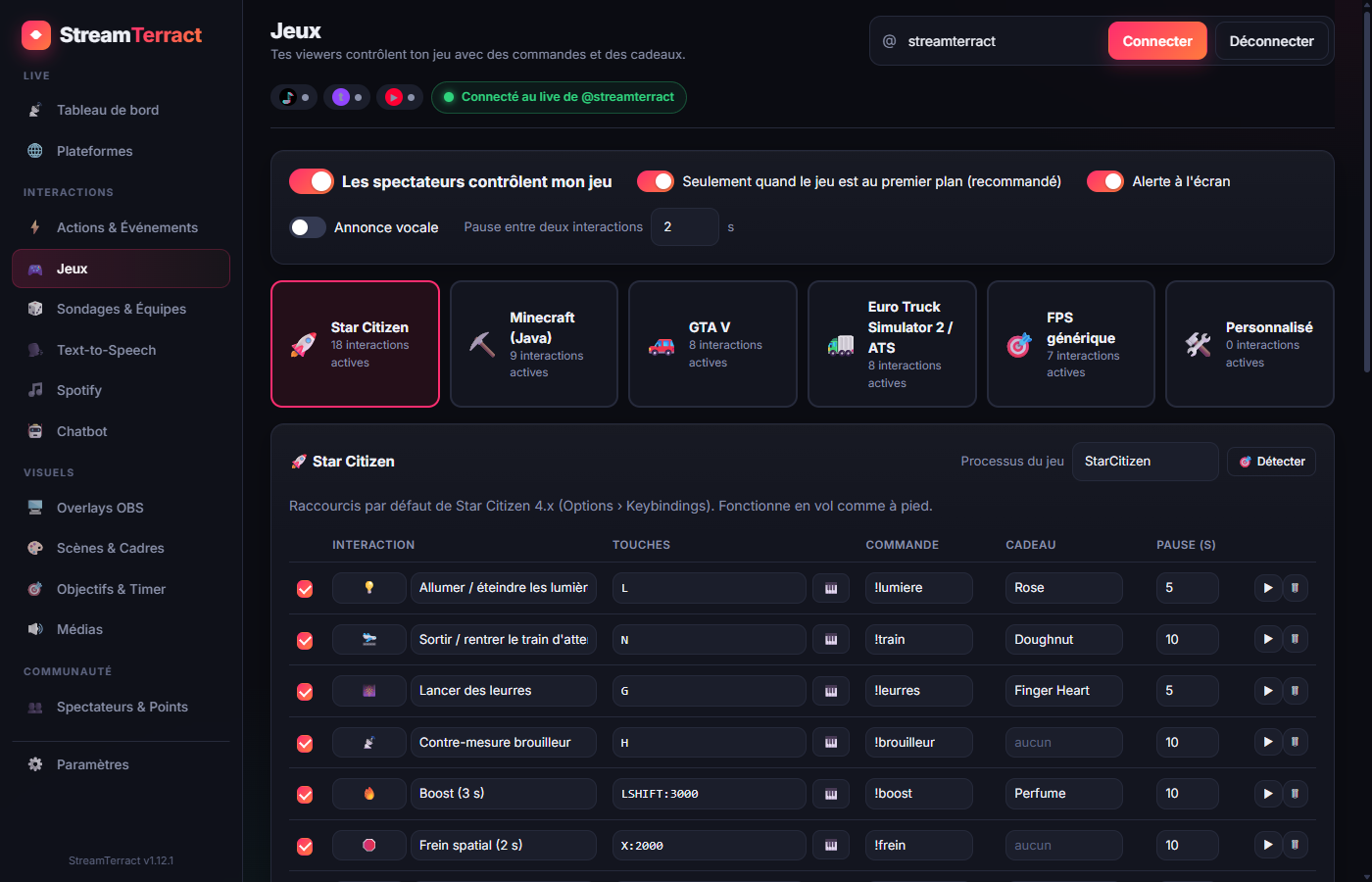Test-play the !frein interaction
The image size is (1372, 882).
point(1268,845)
